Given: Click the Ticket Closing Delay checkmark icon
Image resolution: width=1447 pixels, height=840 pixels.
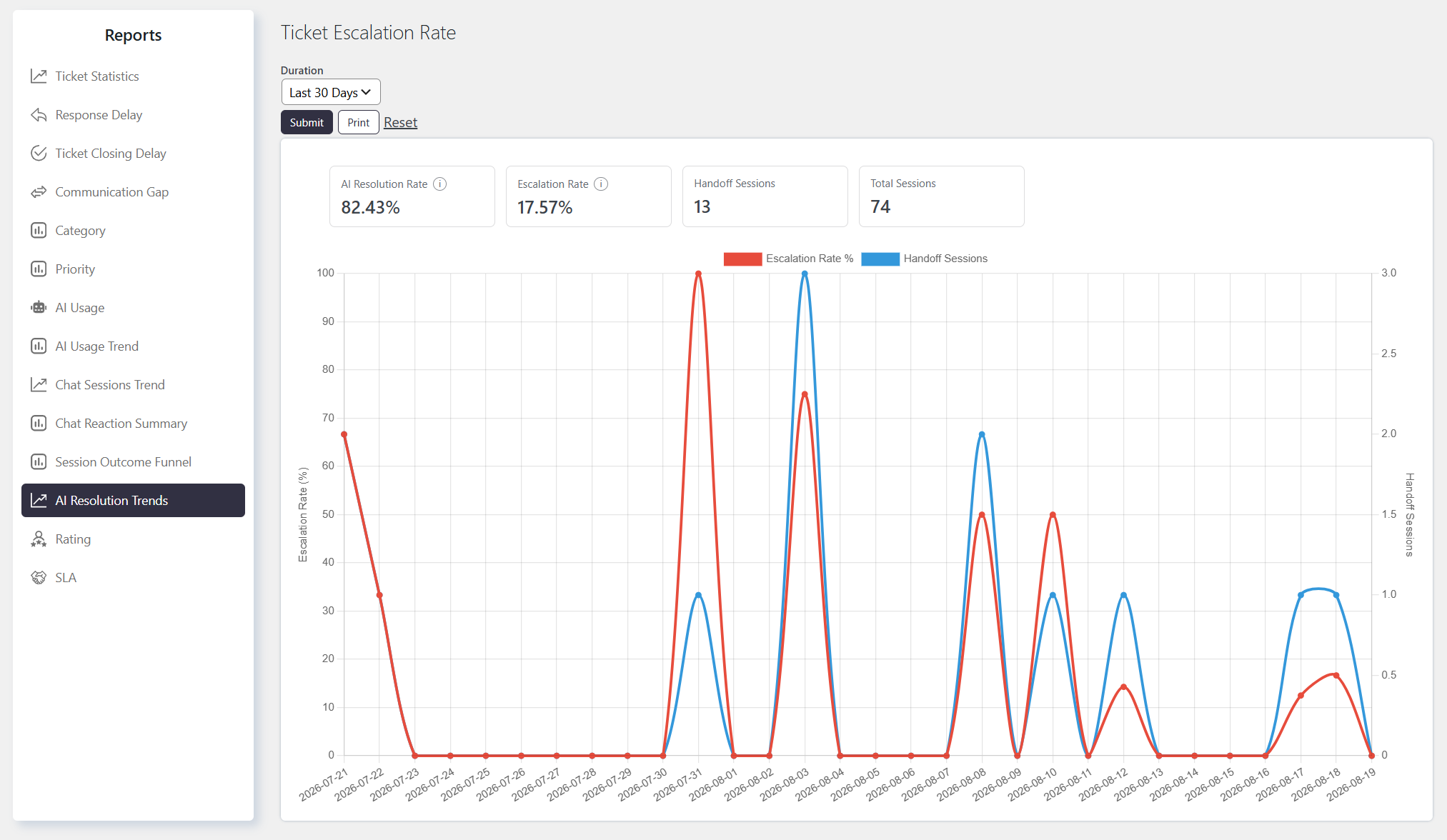Looking at the screenshot, I should tap(39, 154).
